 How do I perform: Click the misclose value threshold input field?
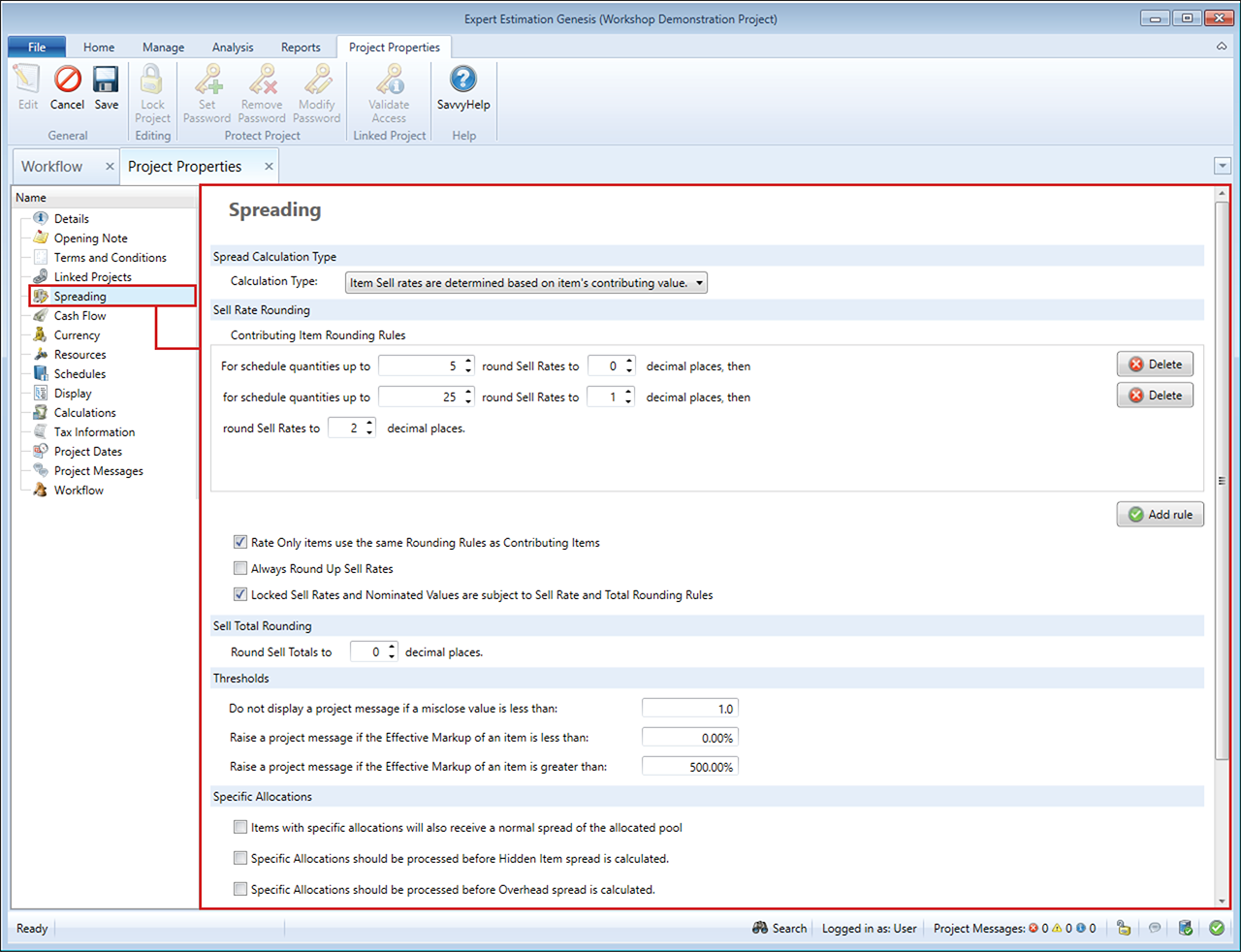point(689,709)
